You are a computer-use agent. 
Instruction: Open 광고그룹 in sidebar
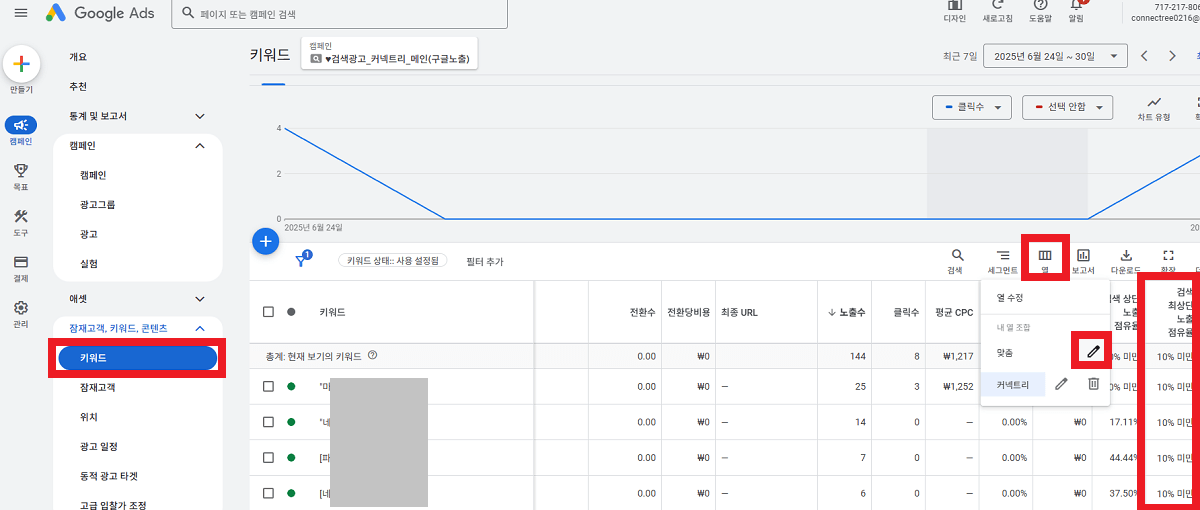97,204
